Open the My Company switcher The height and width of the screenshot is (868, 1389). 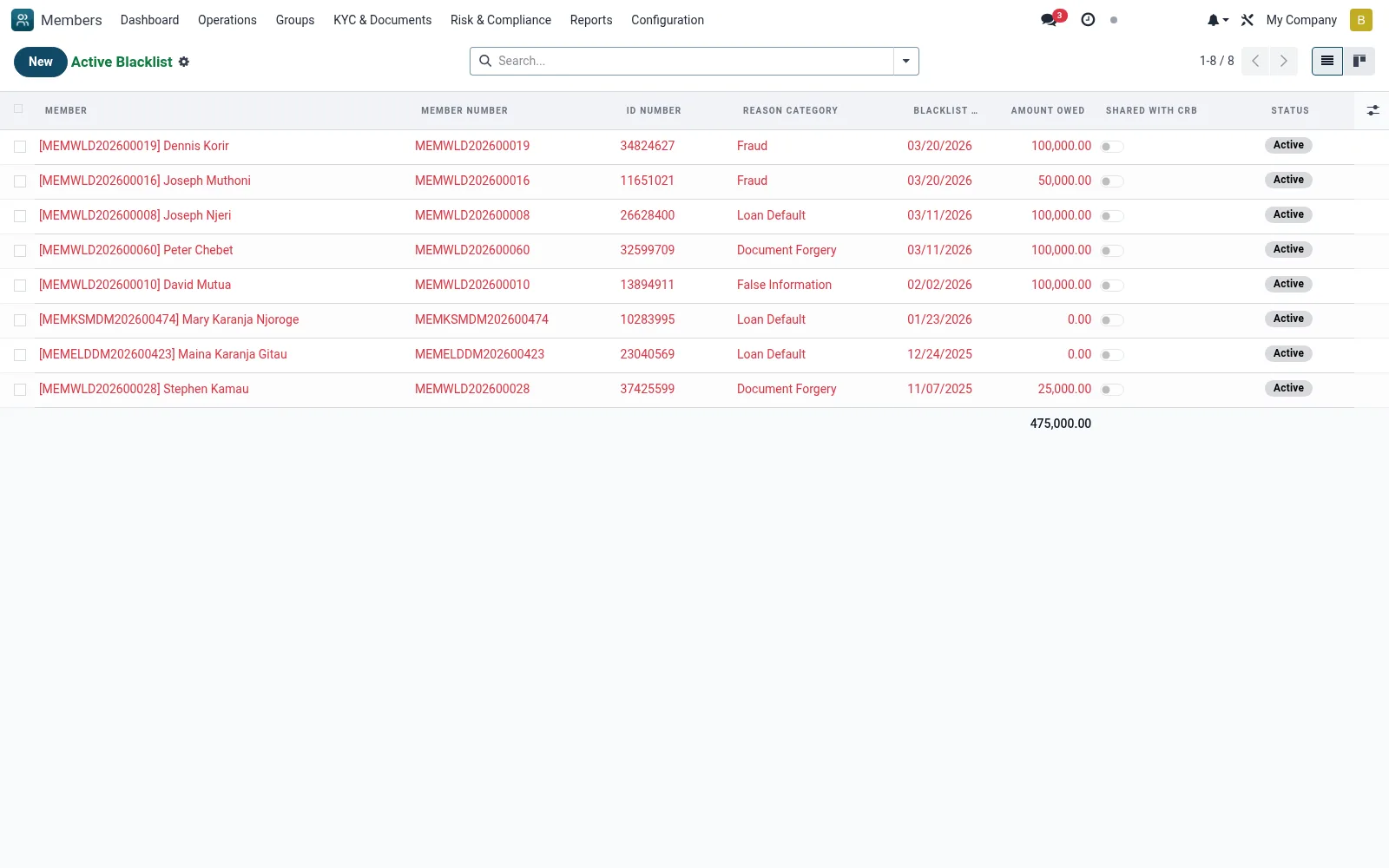pos(1301,20)
